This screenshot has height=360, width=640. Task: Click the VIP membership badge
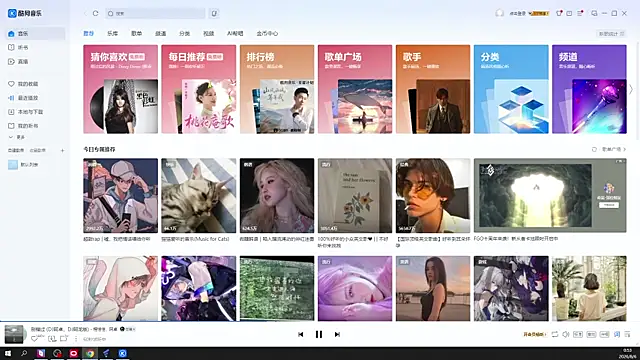point(540,13)
